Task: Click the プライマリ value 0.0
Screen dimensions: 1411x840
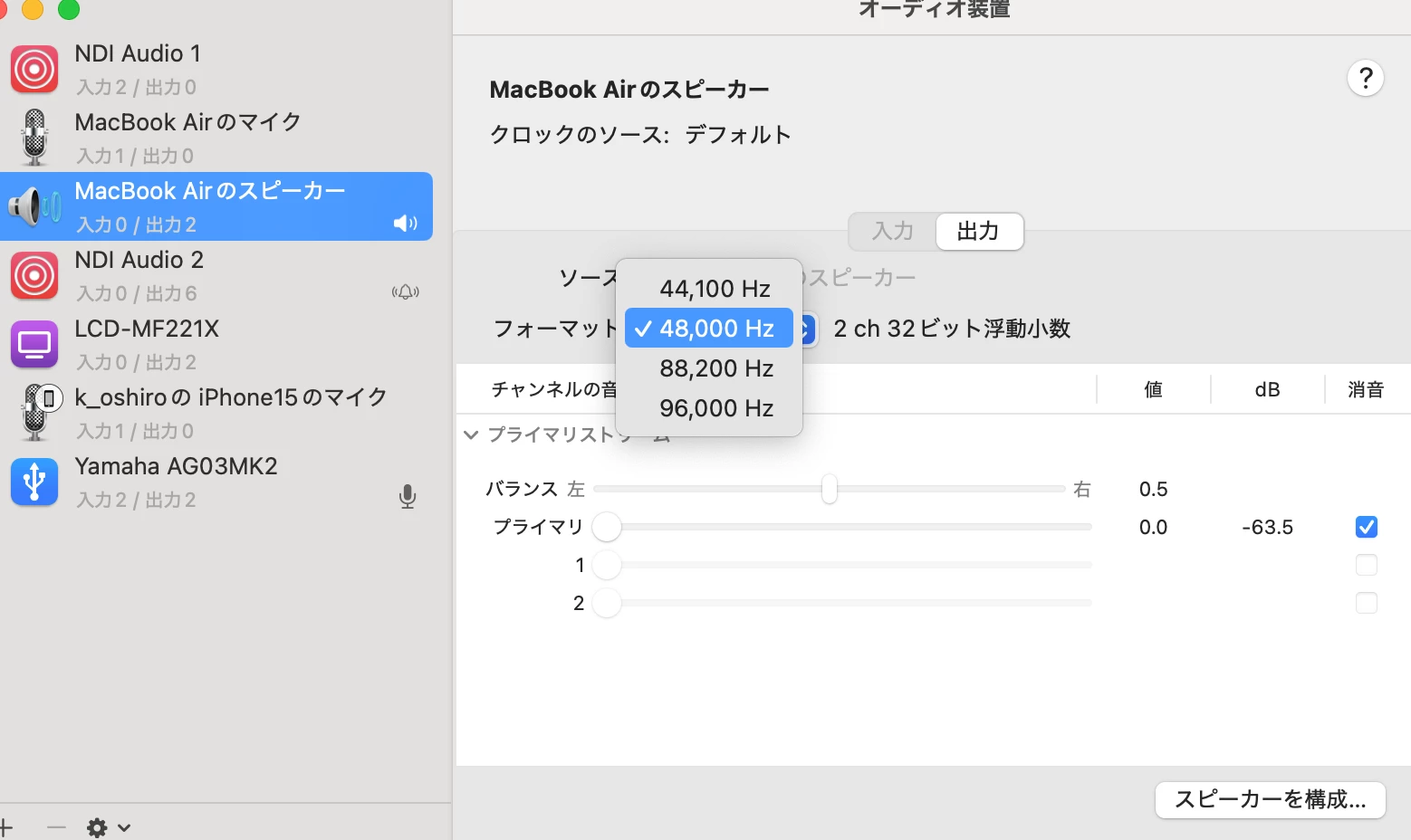Action: [1153, 527]
